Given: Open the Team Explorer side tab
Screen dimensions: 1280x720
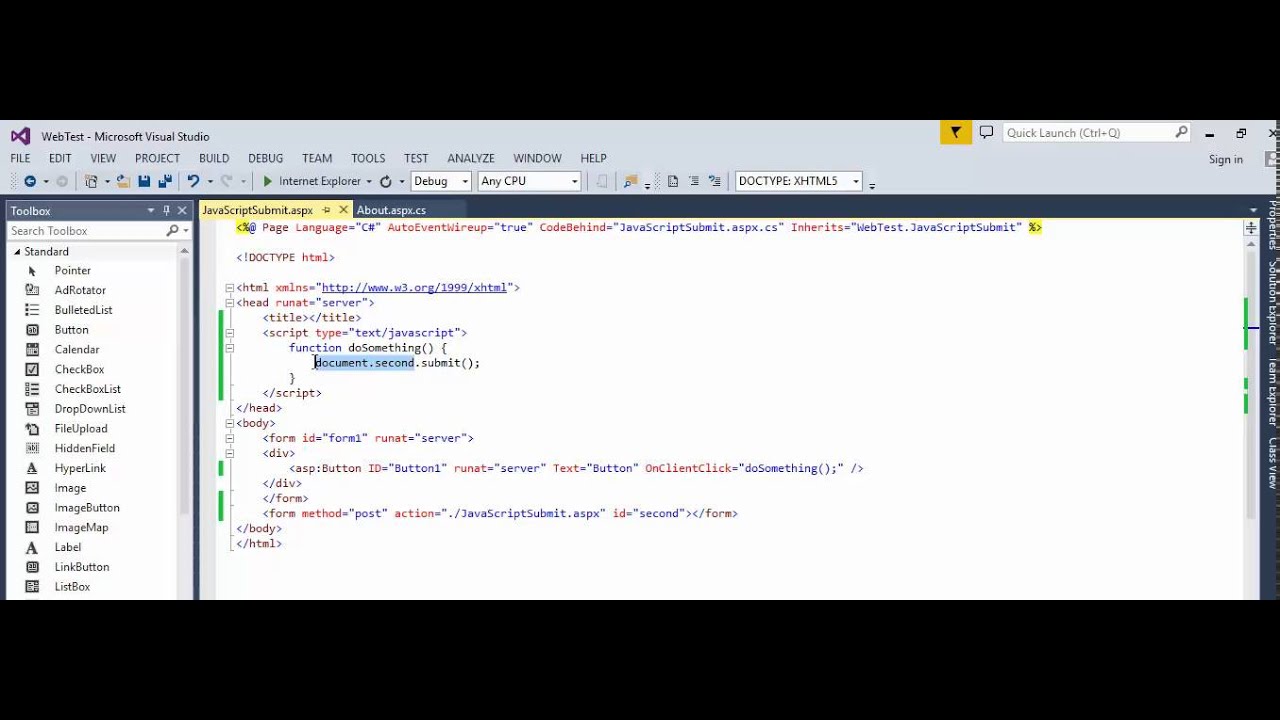Looking at the screenshot, I should [1273, 393].
